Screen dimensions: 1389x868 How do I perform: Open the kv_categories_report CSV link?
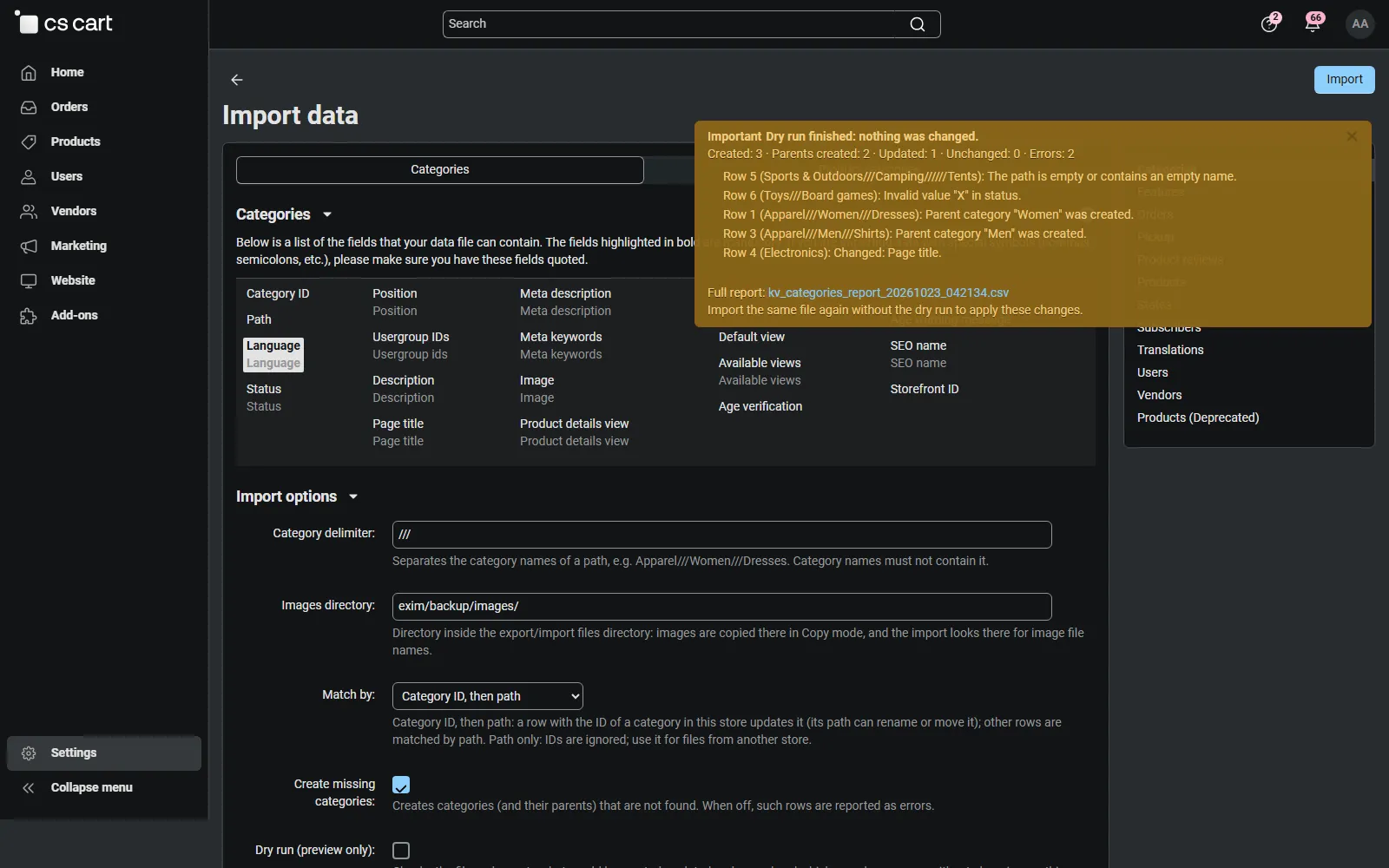(x=888, y=293)
